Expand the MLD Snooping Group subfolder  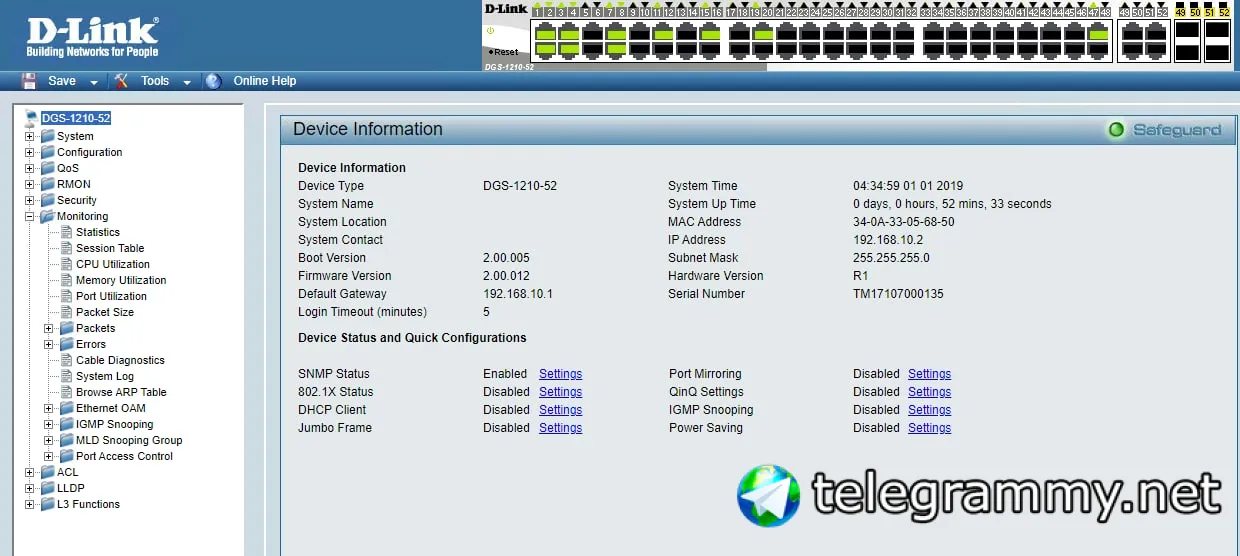point(49,440)
